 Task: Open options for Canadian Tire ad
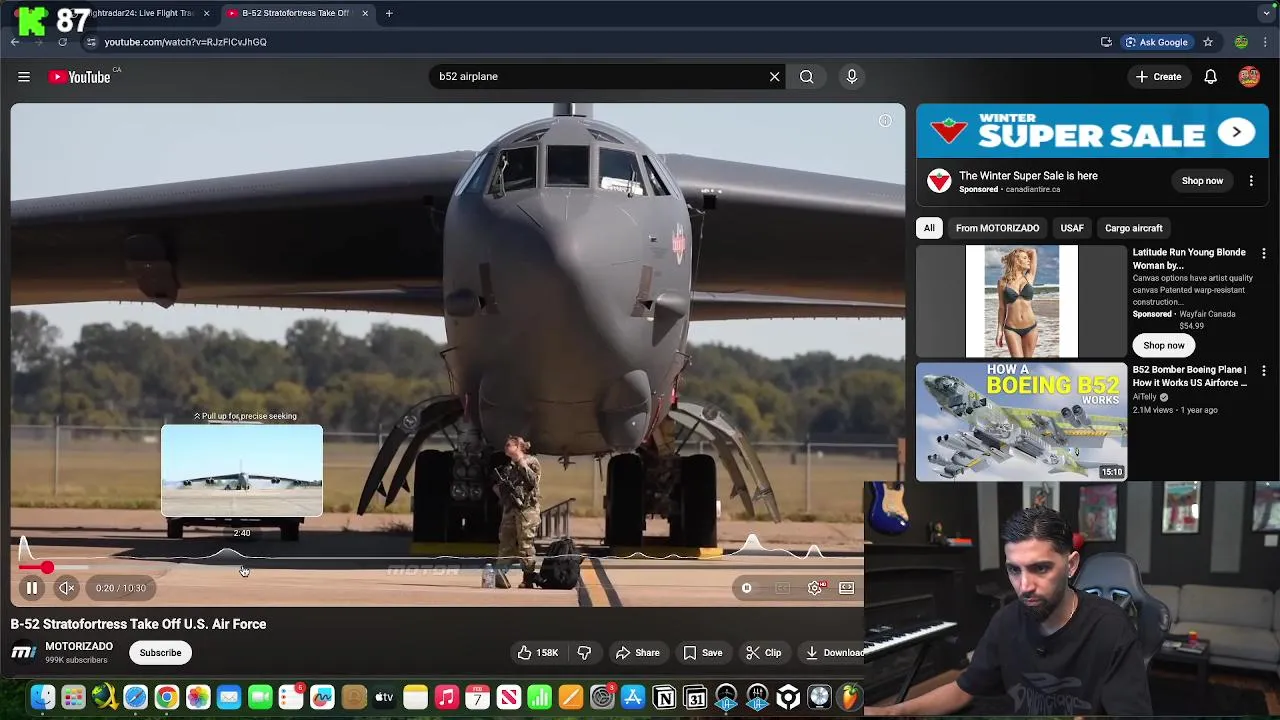tap(1251, 181)
